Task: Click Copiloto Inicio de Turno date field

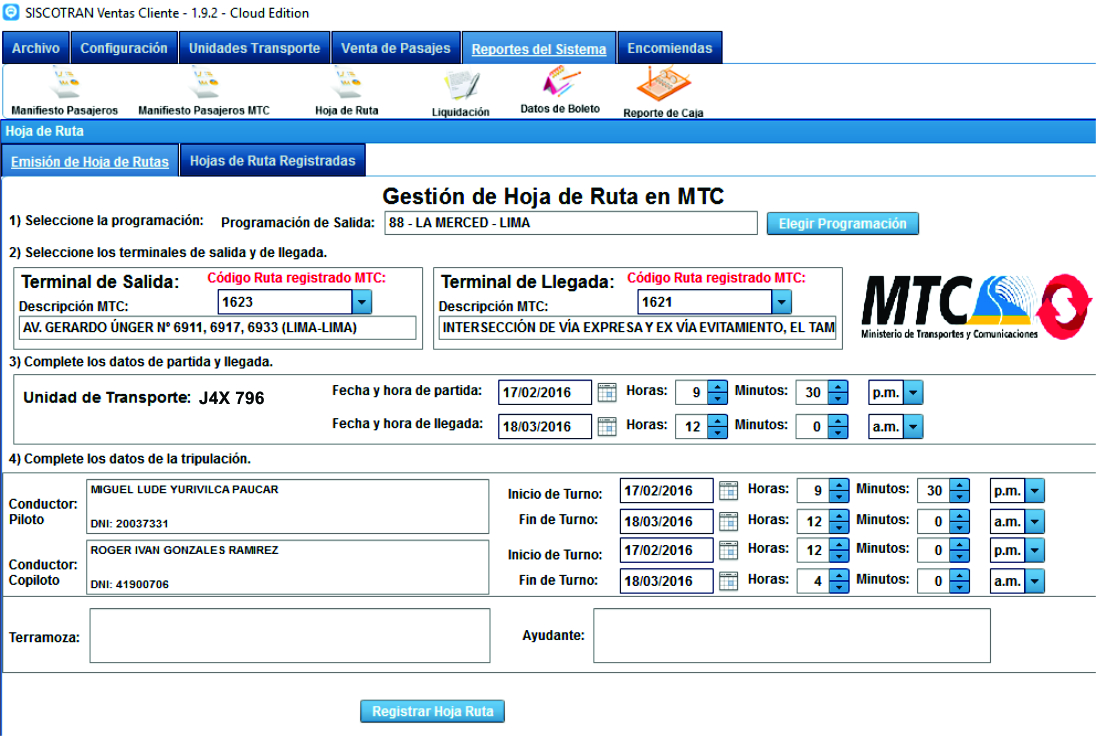Action: coord(666,550)
